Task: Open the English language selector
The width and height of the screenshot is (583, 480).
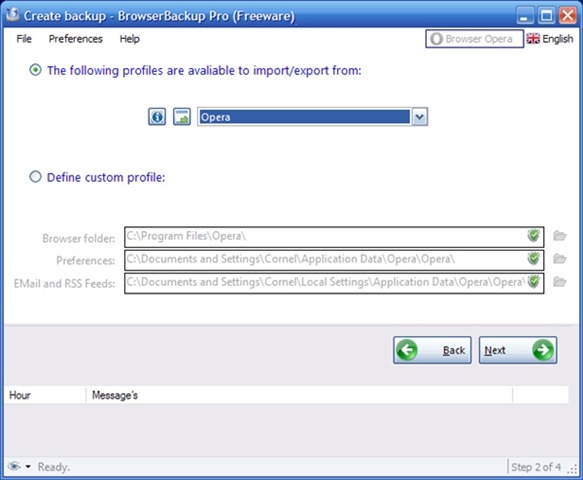Action: tap(550, 39)
